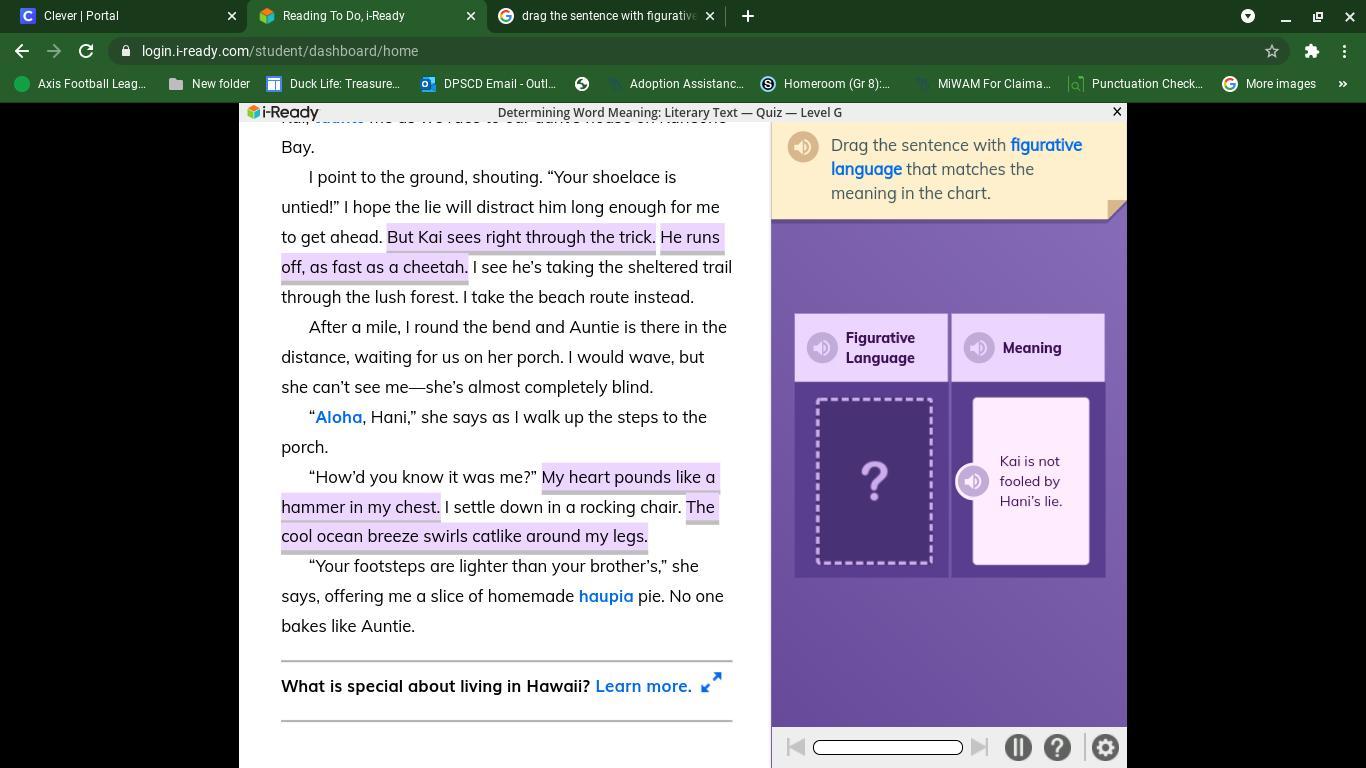Image resolution: width=1366 pixels, height=768 pixels.
Task: Open i-Ready settings gear
Action: pos(1105,747)
